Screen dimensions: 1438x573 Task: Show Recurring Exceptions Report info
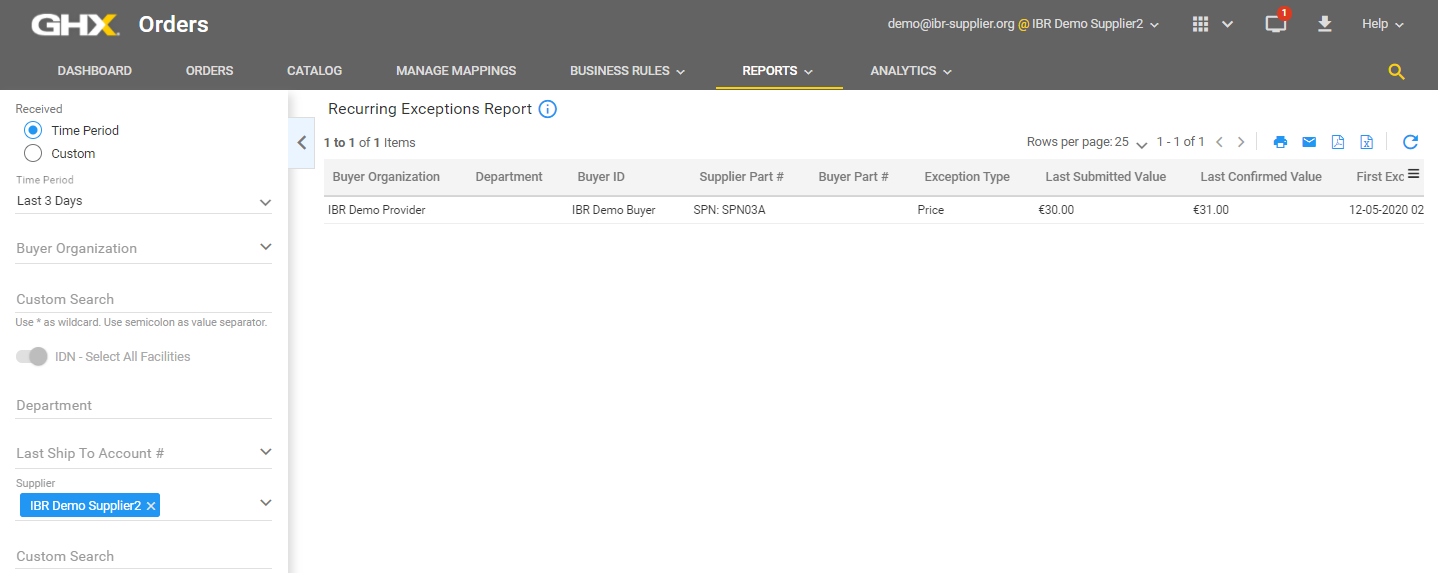click(x=547, y=109)
